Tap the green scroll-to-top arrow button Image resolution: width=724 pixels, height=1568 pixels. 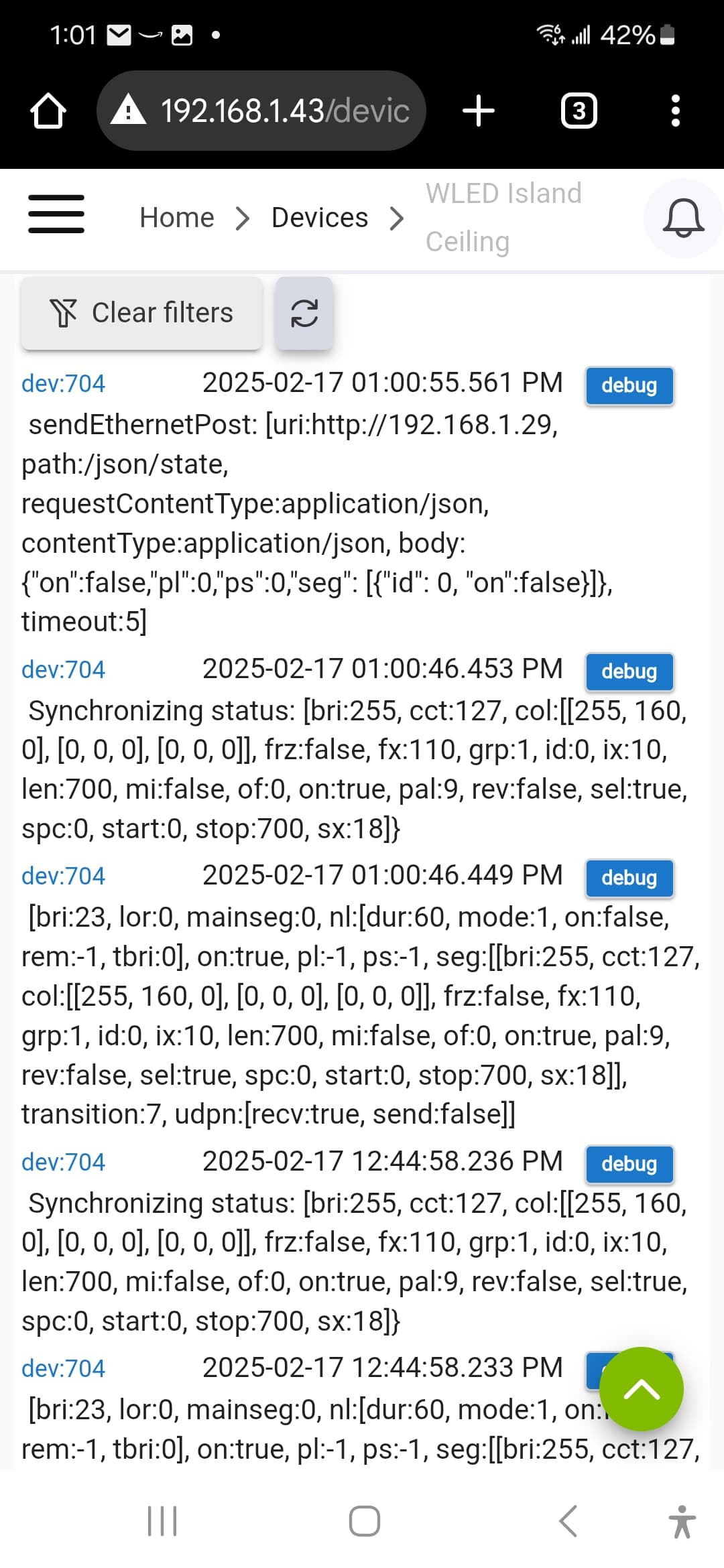(x=642, y=1388)
